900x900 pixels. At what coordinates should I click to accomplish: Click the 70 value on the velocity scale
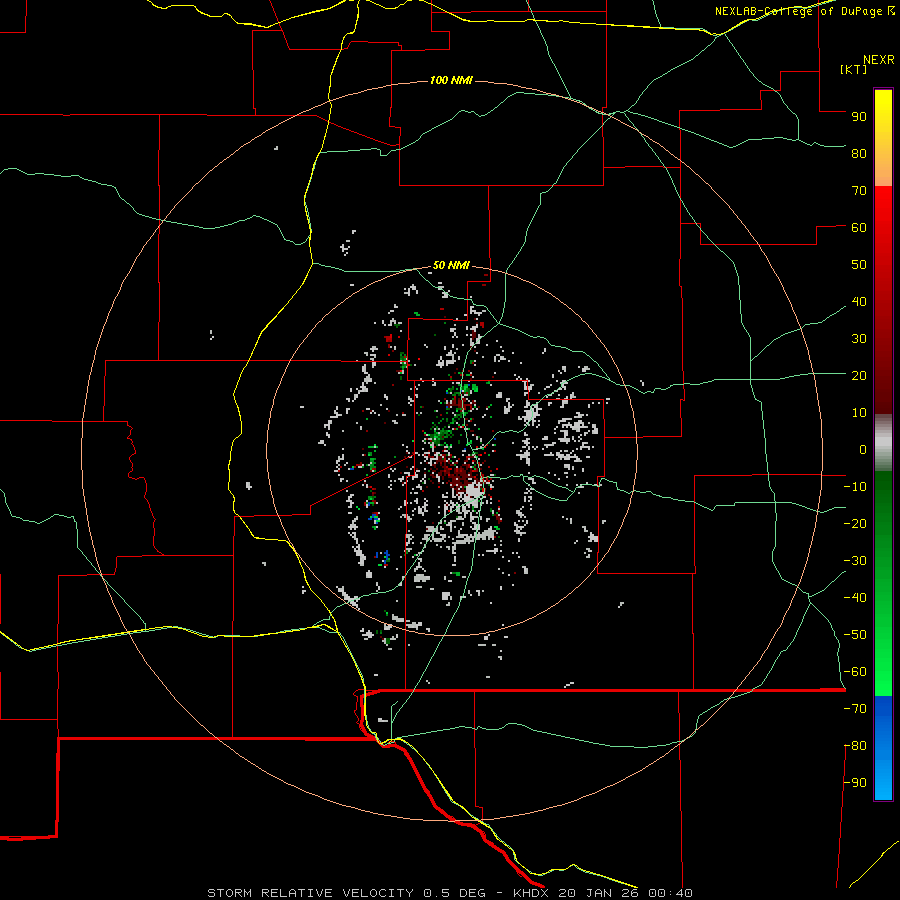[859, 191]
